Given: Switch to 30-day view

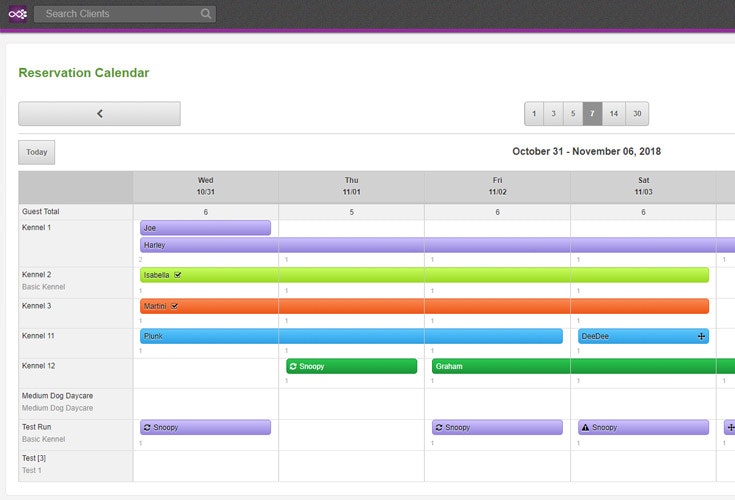Looking at the screenshot, I should [637, 113].
